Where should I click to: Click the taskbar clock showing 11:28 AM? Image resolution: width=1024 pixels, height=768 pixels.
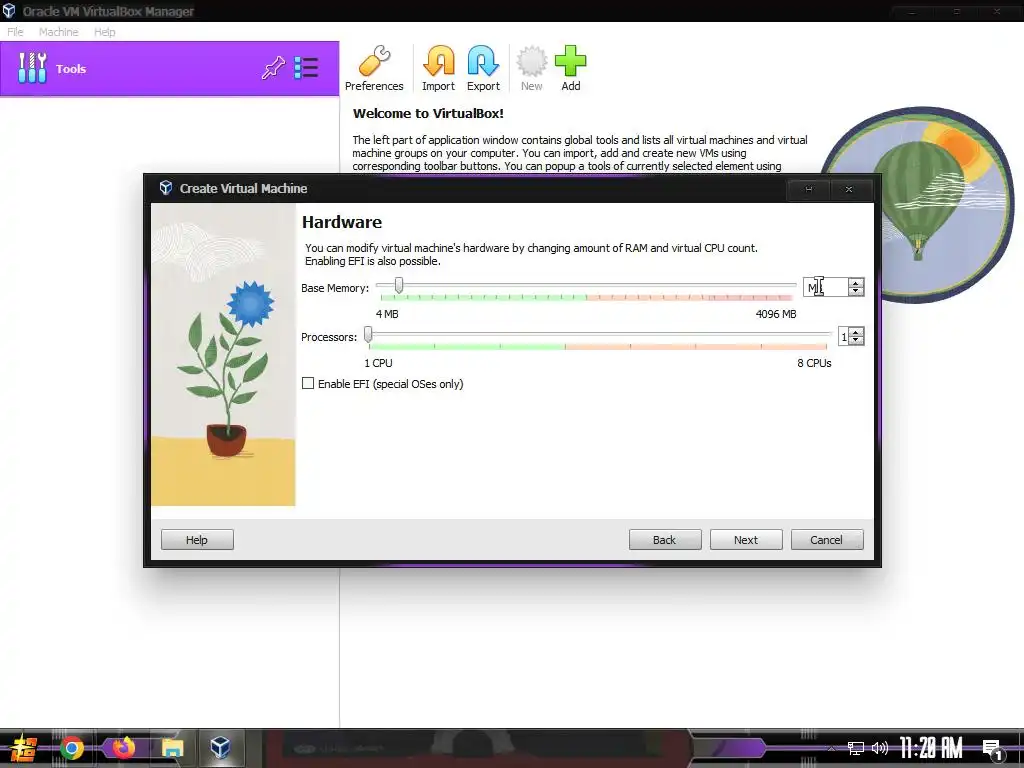click(x=931, y=748)
